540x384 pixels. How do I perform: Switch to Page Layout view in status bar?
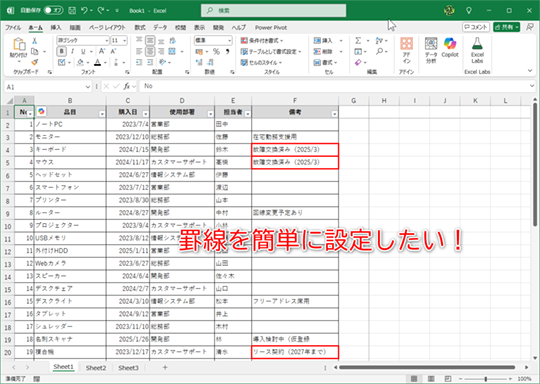click(431, 378)
